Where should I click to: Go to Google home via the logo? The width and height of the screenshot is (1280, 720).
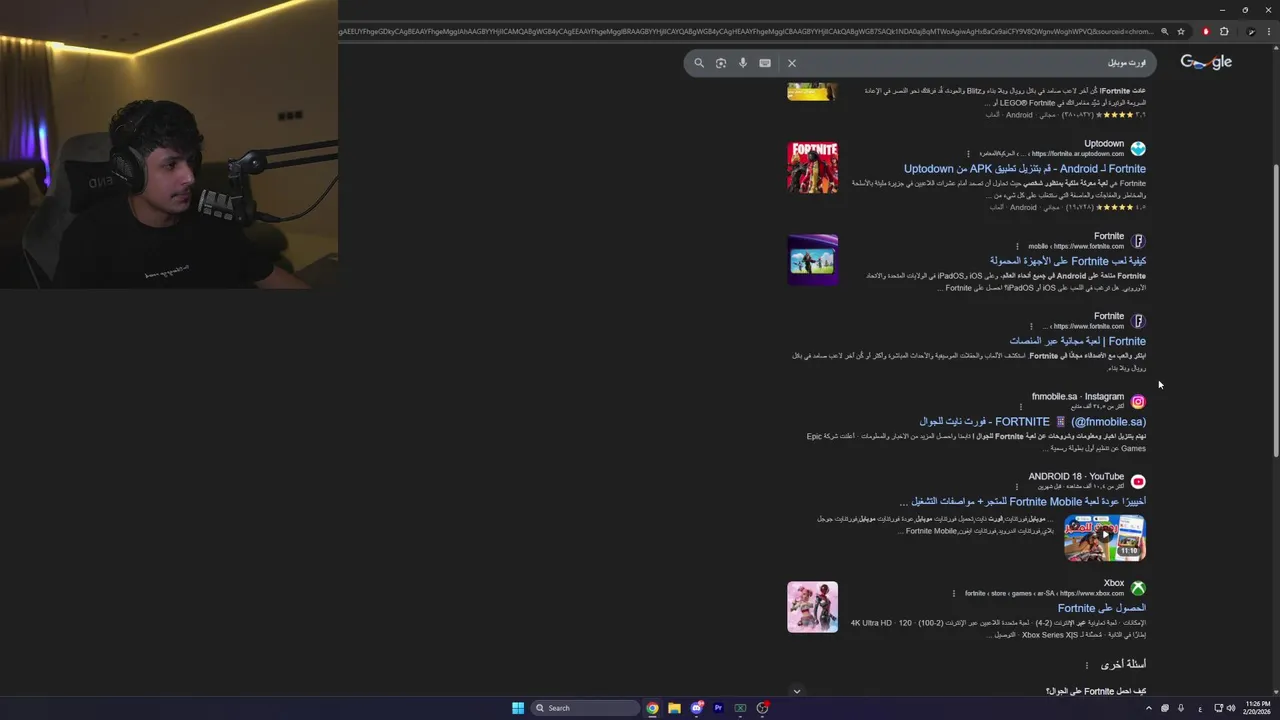pyautogui.click(x=1206, y=62)
